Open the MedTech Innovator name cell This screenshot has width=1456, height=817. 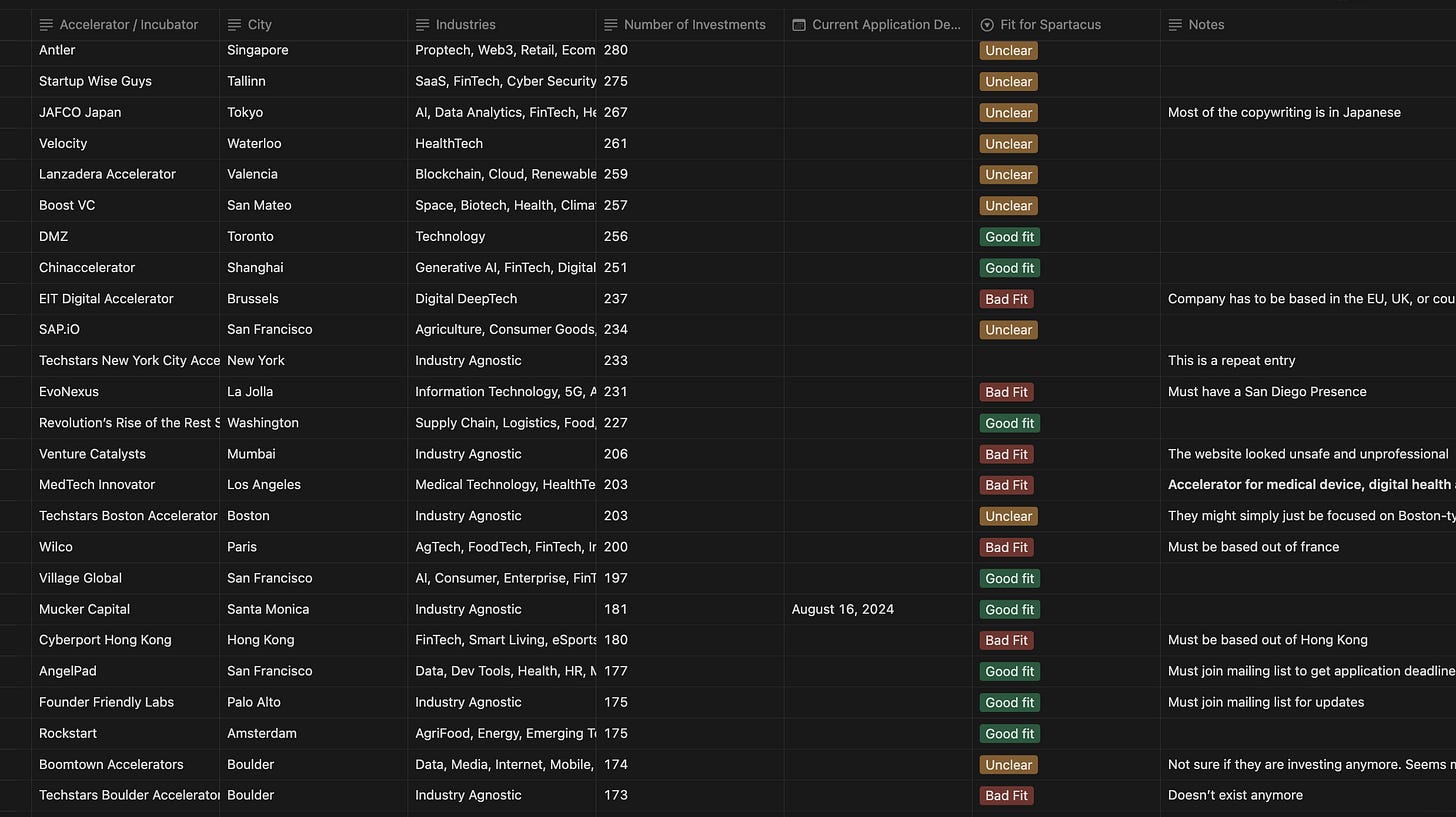coord(125,485)
